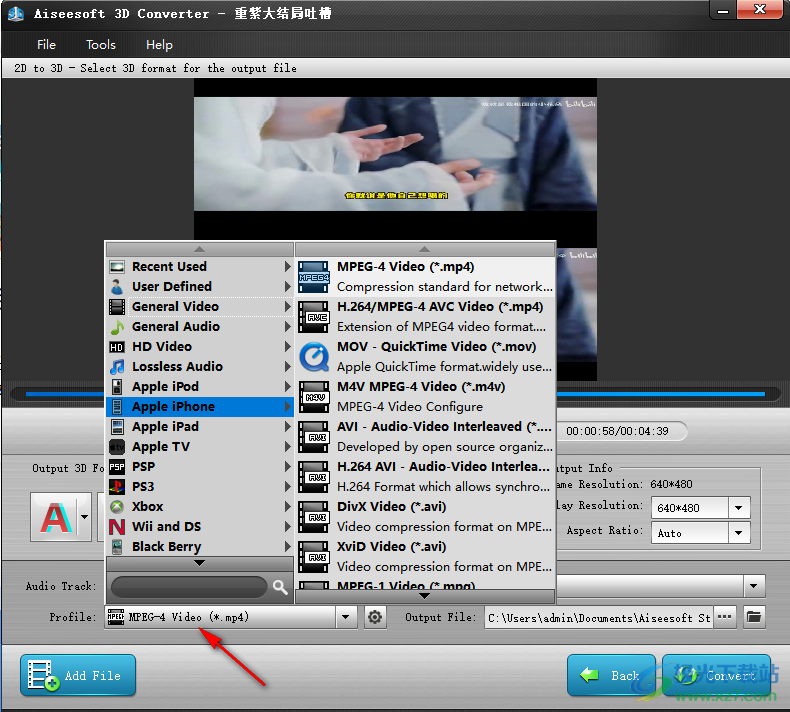790x712 pixels.
Task: Select the Lossless Audio category
Action: tap(200, 366)
